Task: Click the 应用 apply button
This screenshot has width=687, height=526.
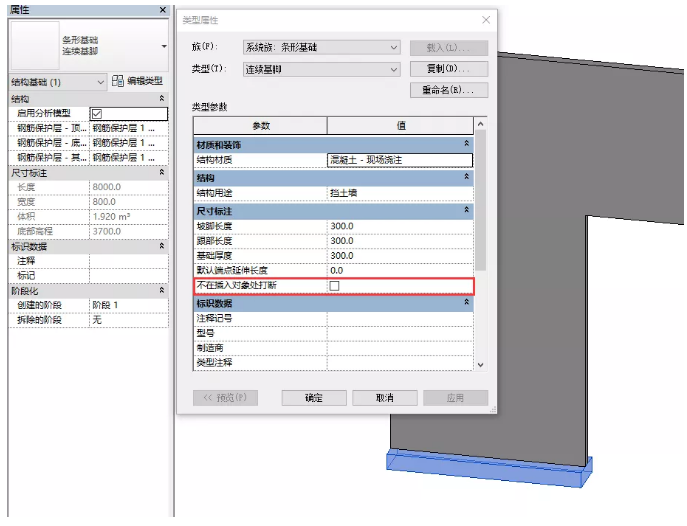Action: click(x=455, y=398)
